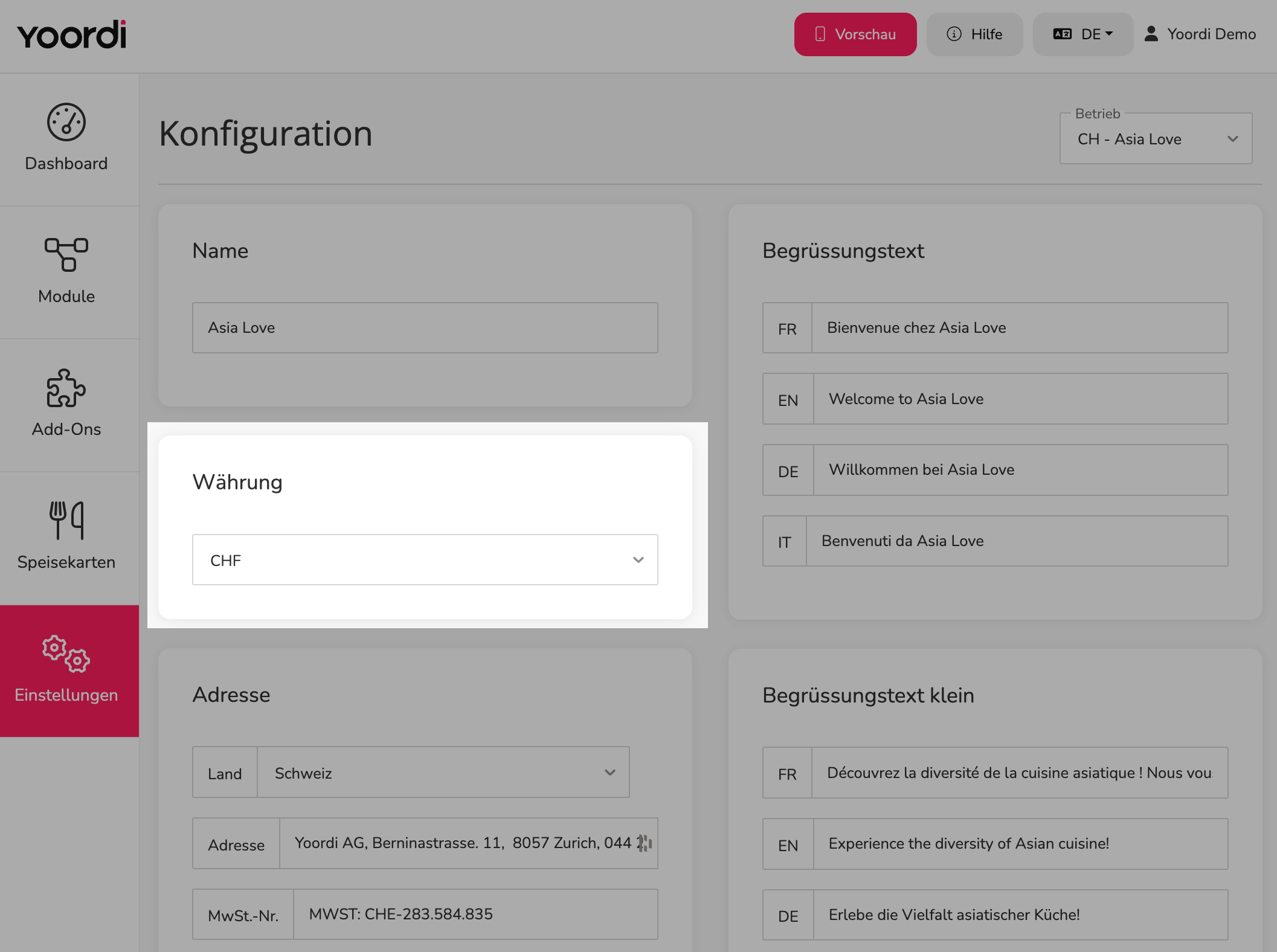Click the Yoordi logo
Image resolution: width=1277 pixels, height=952 pixels.
point(72,34)
